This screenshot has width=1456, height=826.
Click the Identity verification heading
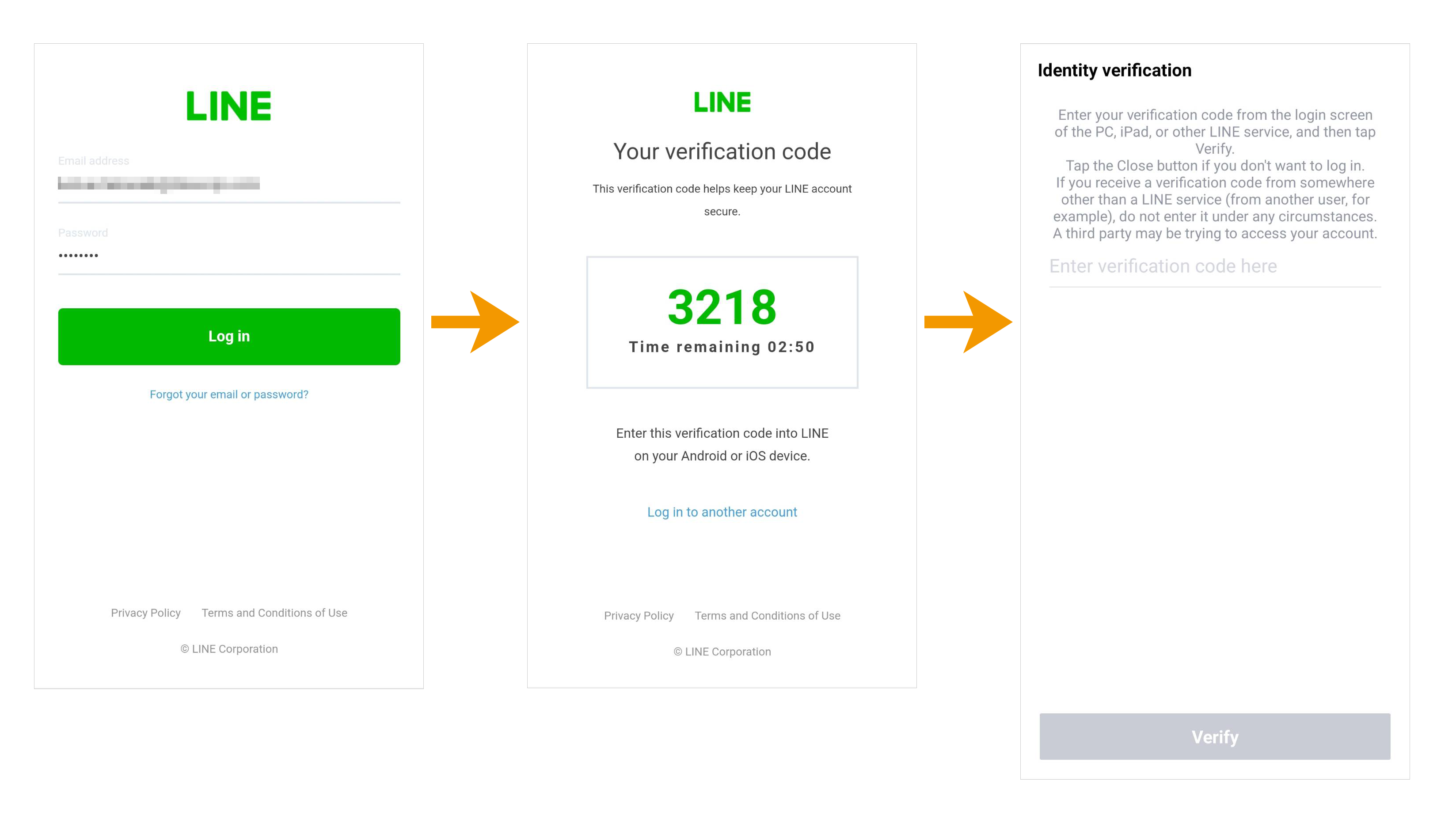(1114, 70)
